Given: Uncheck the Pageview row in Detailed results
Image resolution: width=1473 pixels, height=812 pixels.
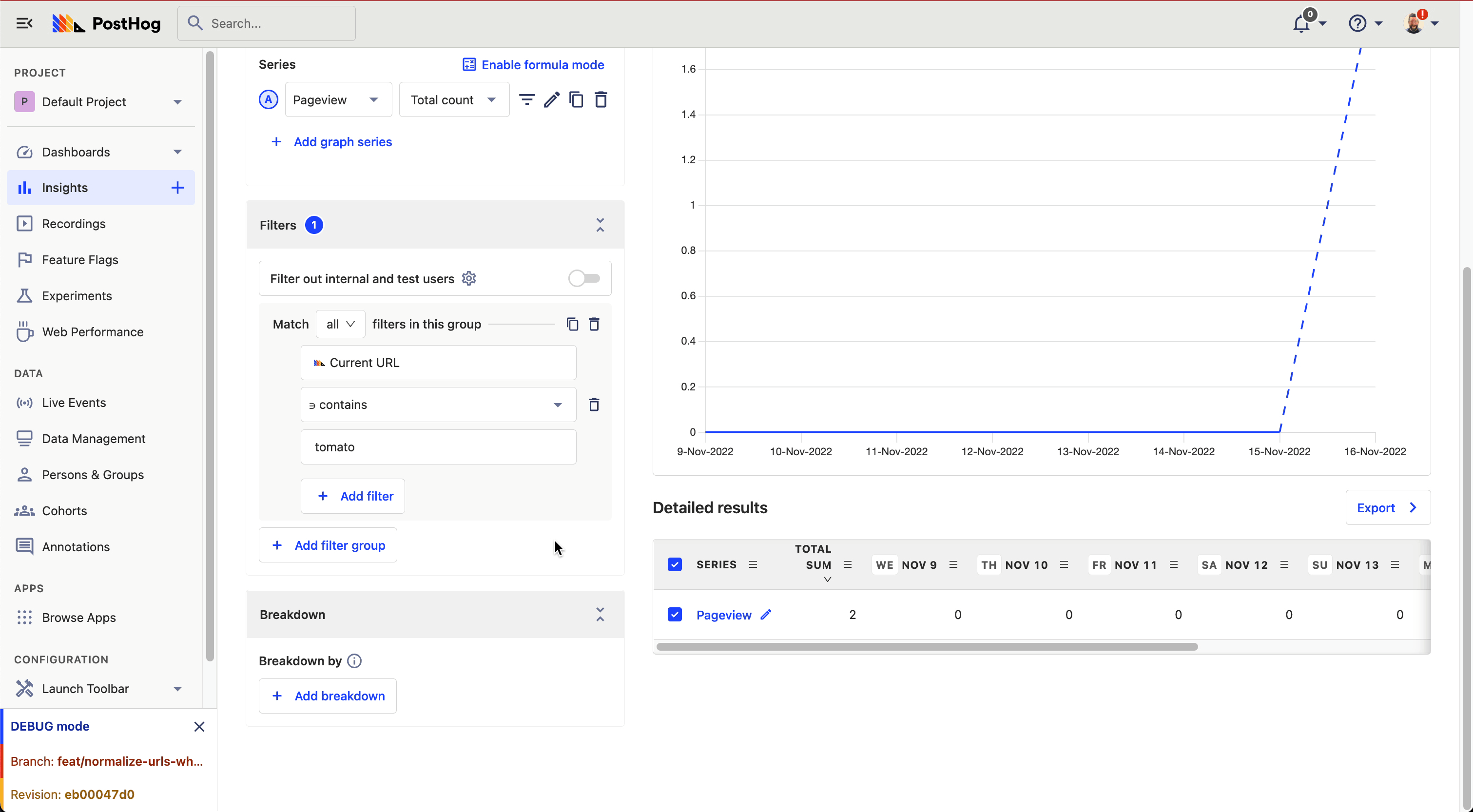Looking at the screenshot, I should (x=675, y=614).
